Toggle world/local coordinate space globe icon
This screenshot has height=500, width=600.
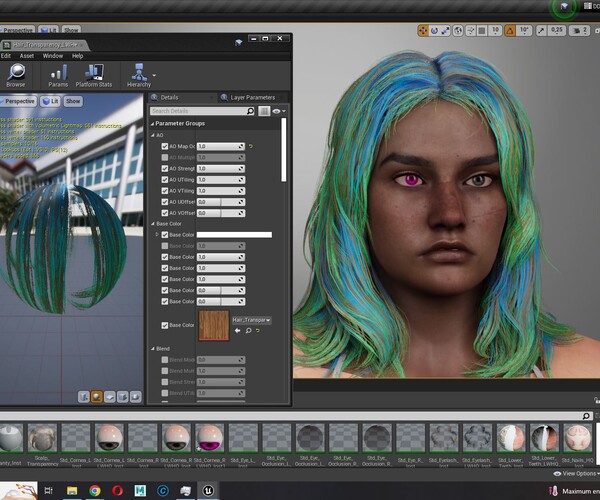458,30
